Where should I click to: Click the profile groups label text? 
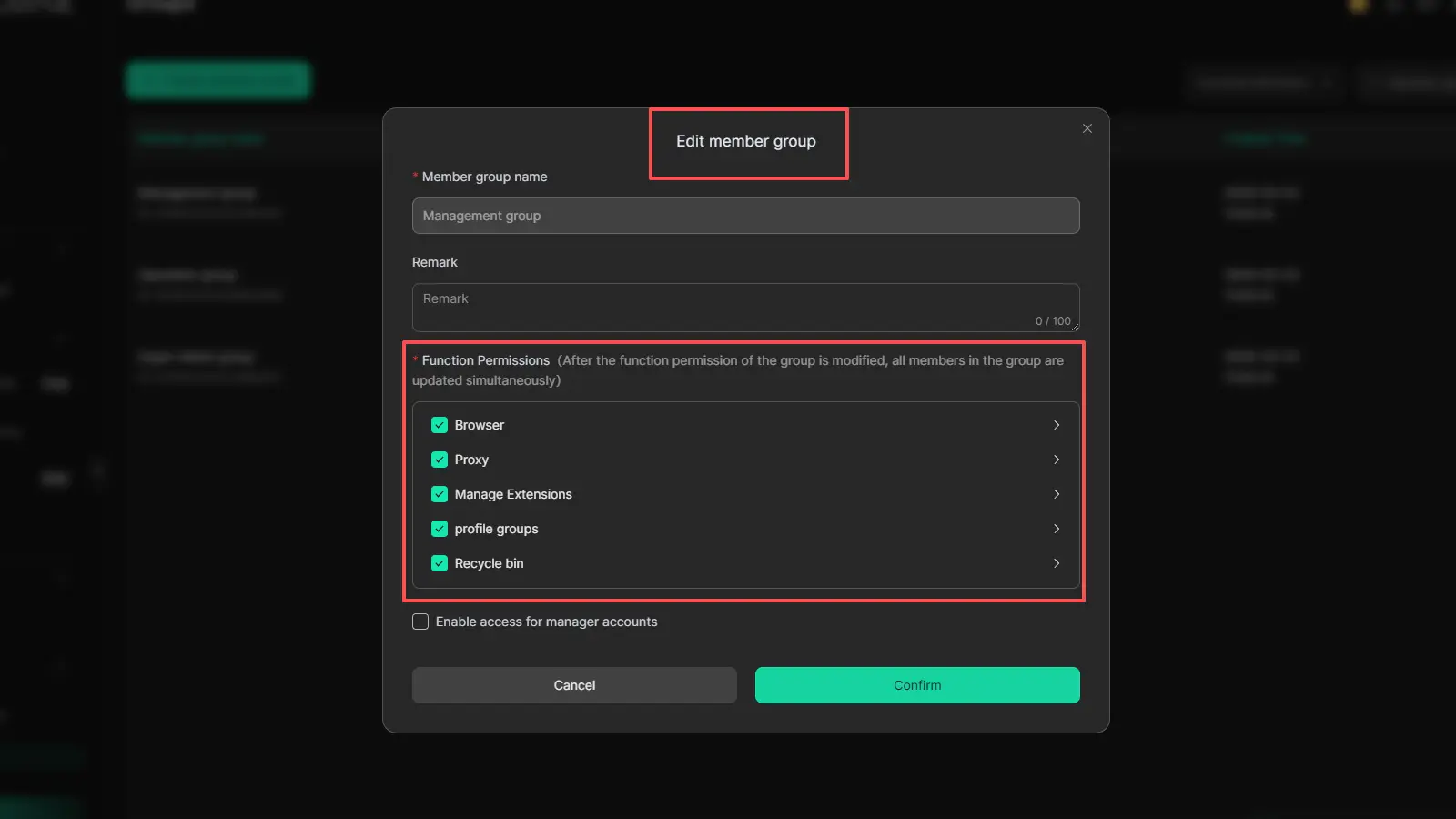pos(496,529)
